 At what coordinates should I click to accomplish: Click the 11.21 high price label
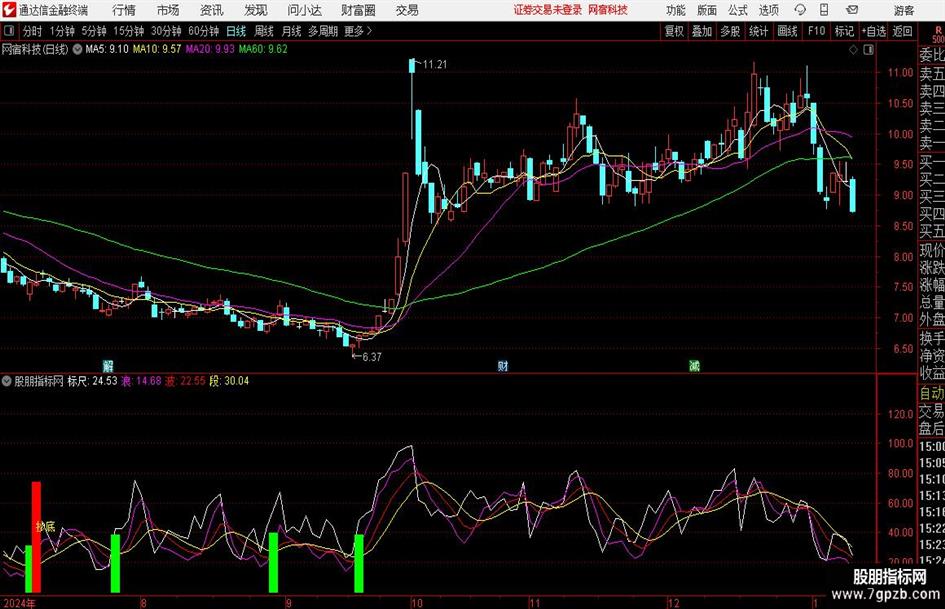click(x=435, y=65)
